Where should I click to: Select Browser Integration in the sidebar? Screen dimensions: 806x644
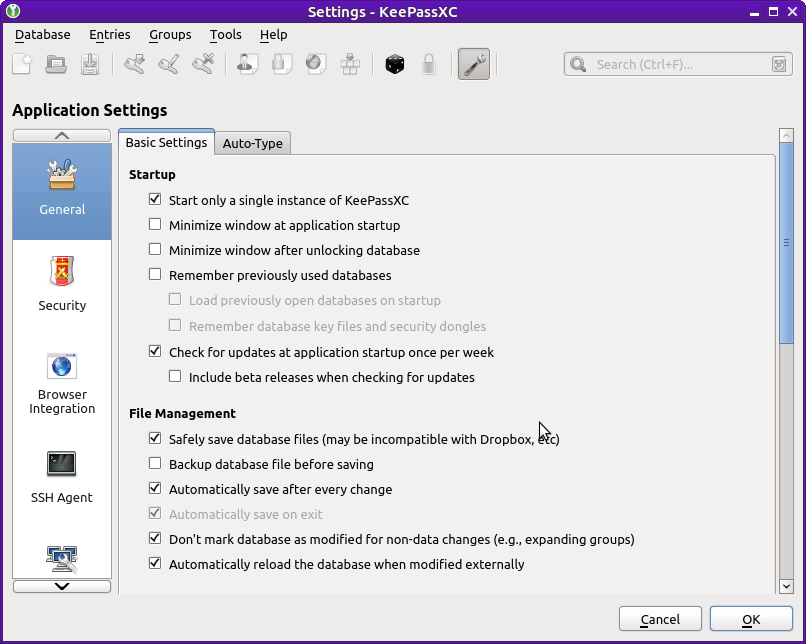tap(61, 381)
